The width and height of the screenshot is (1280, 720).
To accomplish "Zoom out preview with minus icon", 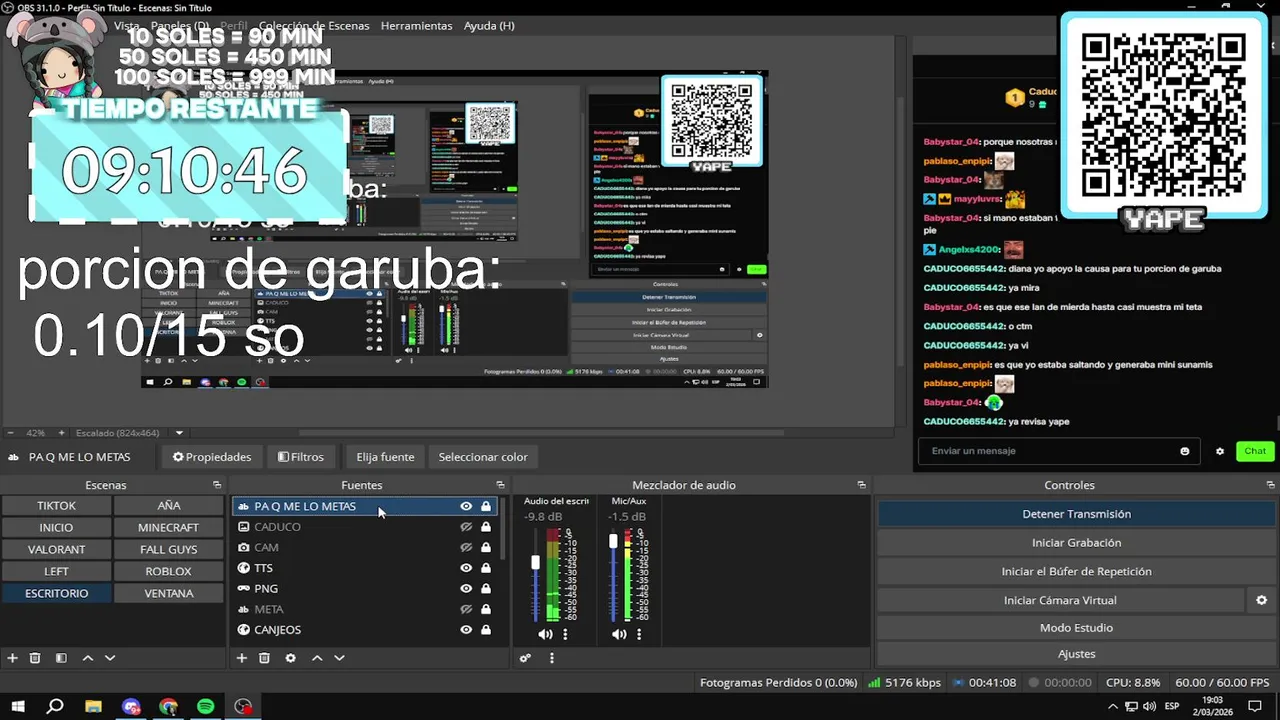I will [x=10, y=433].
